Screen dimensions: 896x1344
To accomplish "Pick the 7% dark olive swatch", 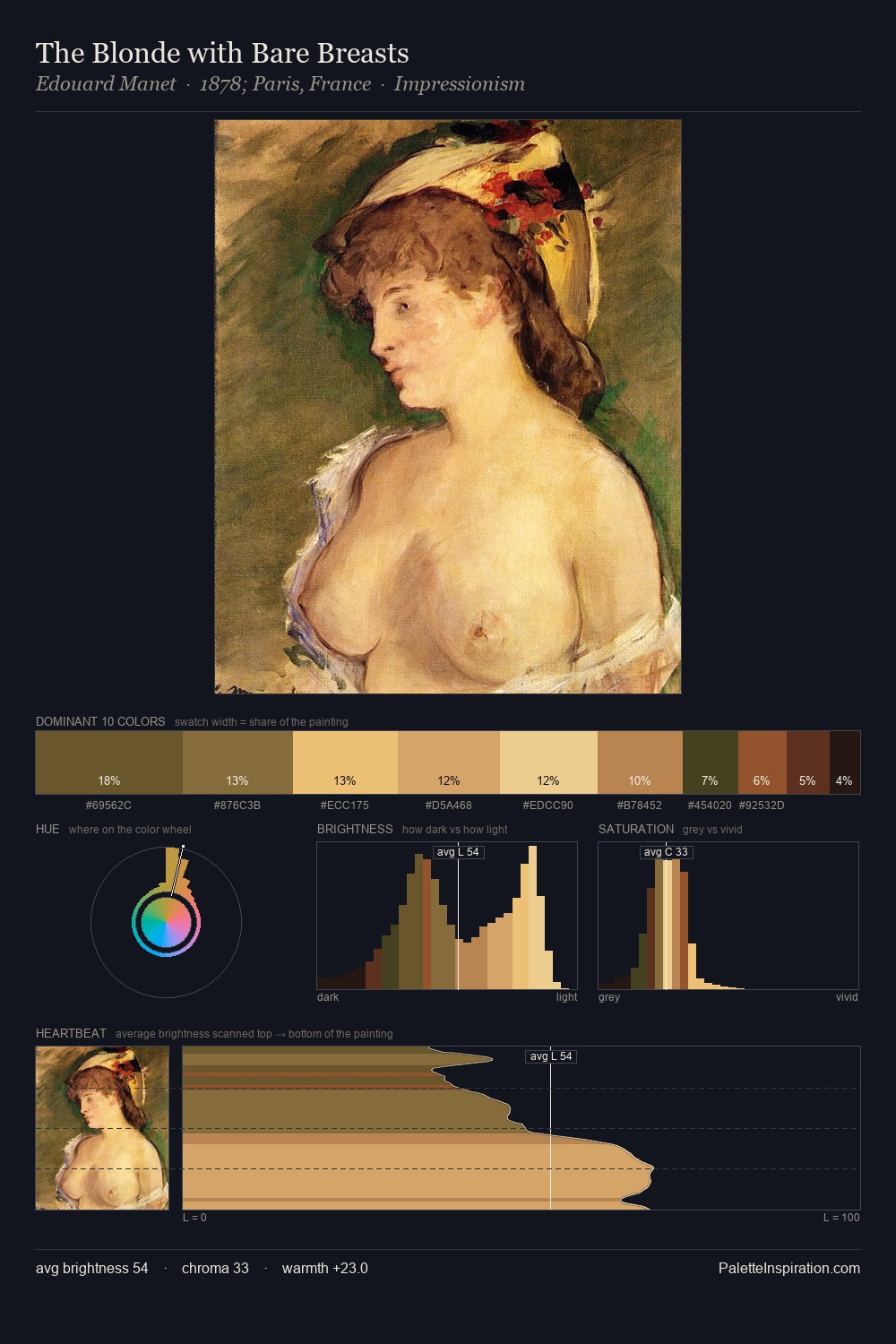I will 711,762.
